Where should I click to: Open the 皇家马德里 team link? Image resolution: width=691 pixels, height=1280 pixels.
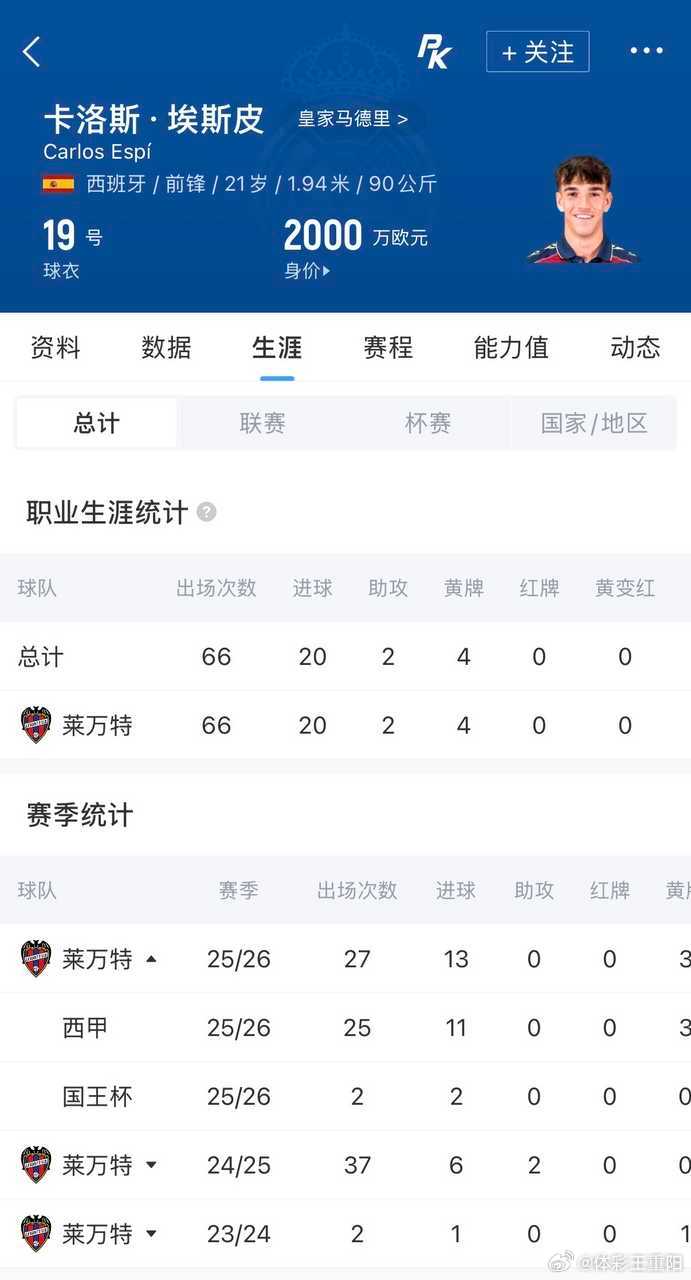(353, 119)
